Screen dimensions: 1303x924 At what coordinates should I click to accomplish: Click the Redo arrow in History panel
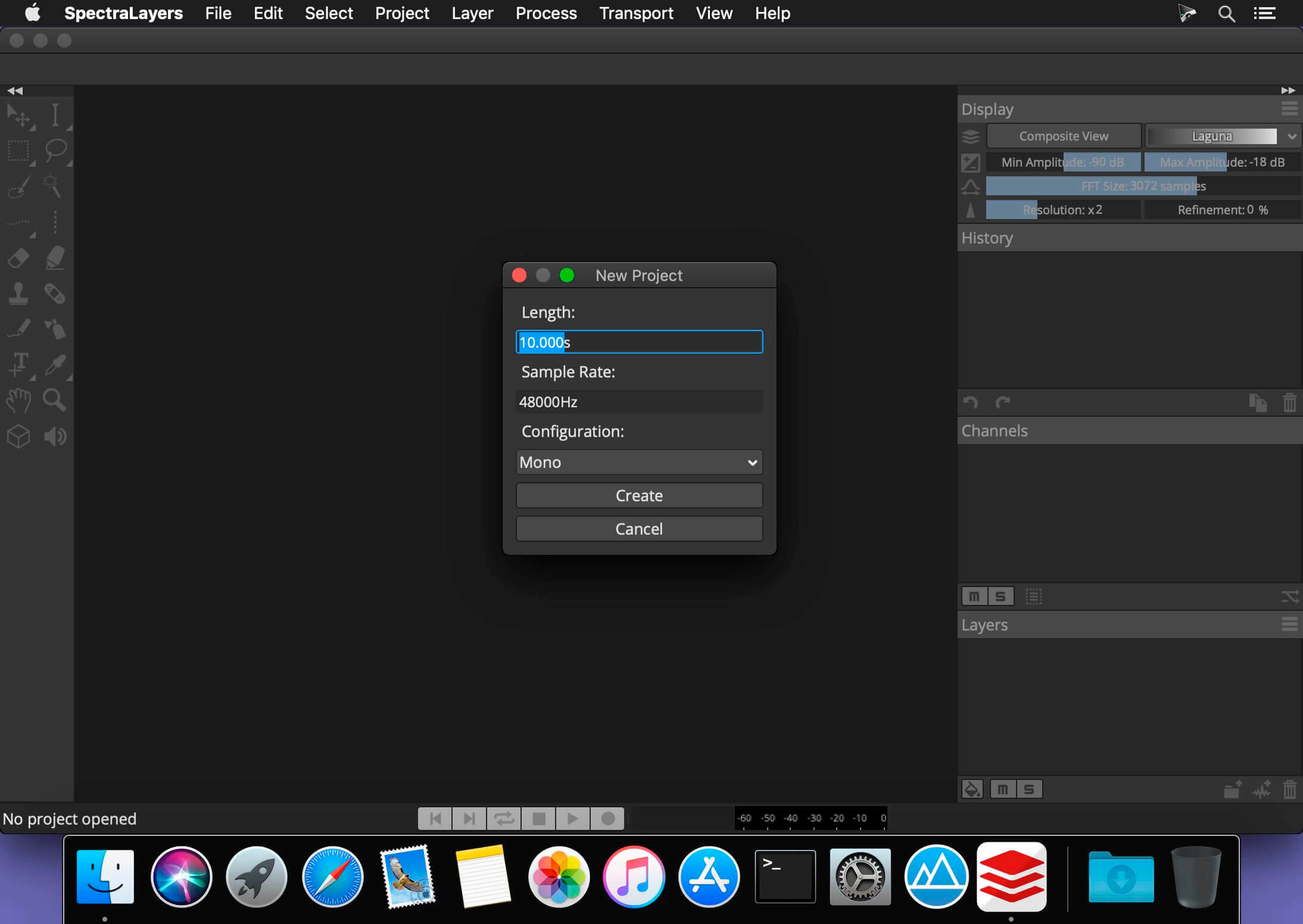[1003, 403]
